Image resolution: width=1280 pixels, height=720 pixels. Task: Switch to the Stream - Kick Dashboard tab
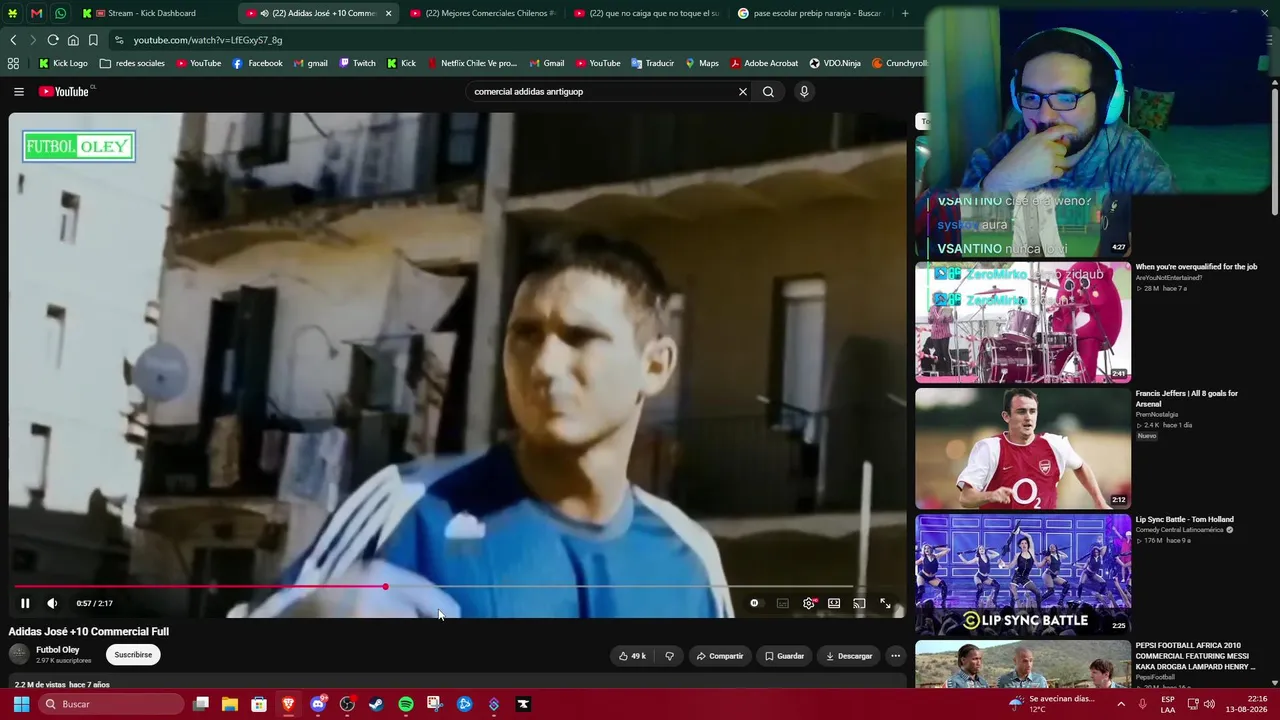[x=154, y=13]
